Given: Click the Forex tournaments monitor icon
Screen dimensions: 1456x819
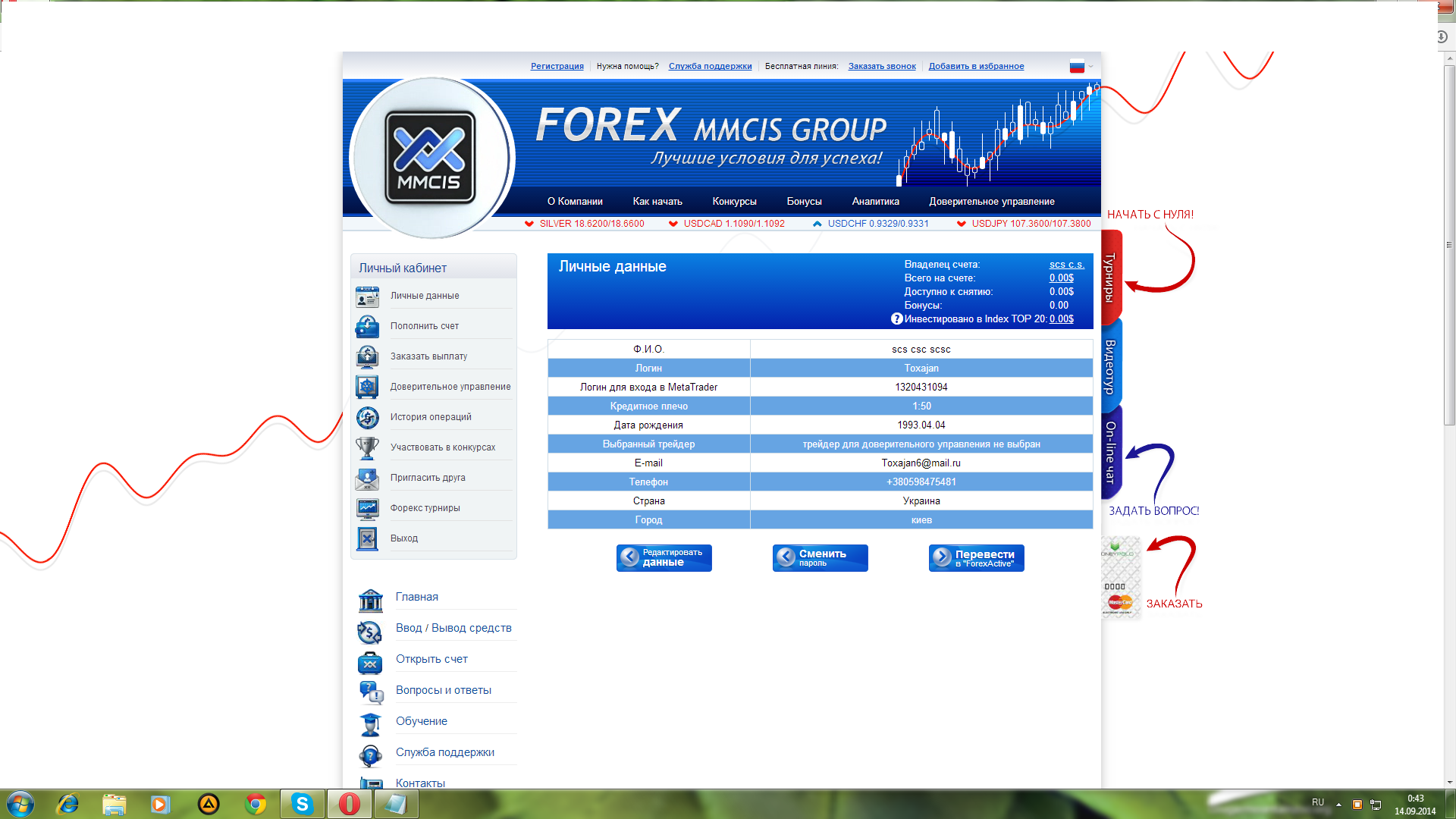Looking at the screenshot, I should [367, 509].
